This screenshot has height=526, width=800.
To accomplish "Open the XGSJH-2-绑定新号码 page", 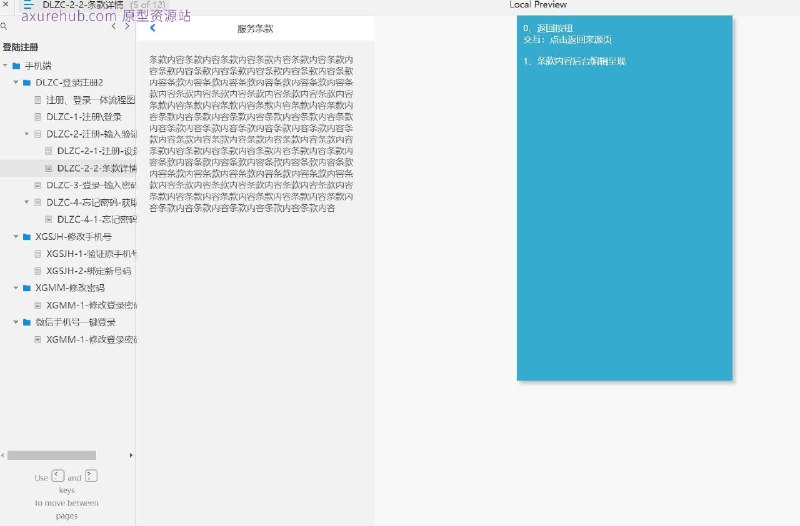I will (88, 270).
